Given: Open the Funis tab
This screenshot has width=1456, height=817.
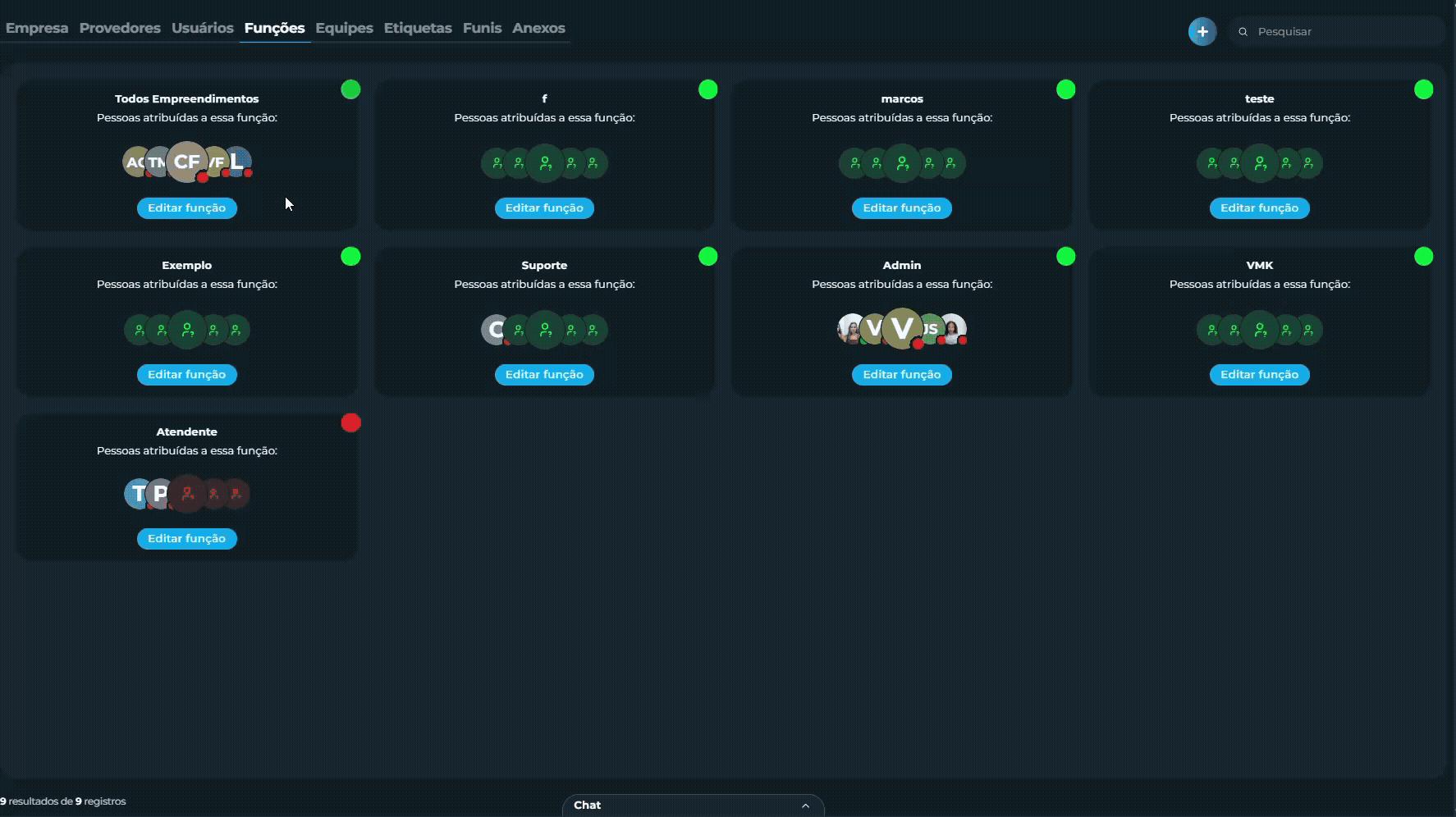Looking at the screenshot, I should [482, 28].
